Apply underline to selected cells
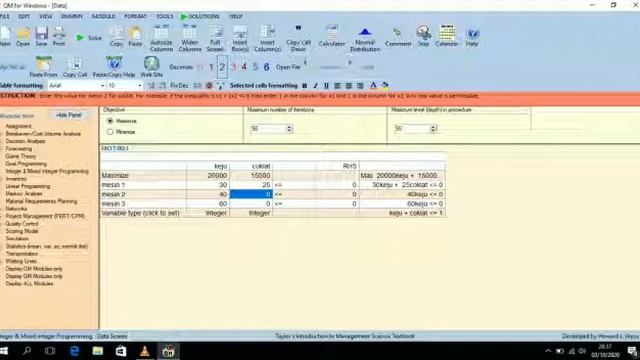This screenshot has height=360, width=640. [x=326, y=86]
